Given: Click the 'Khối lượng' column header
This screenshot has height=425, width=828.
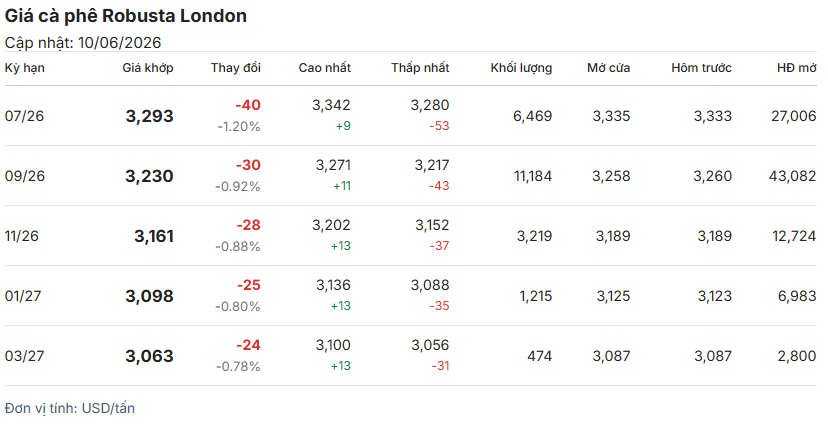Looking at the screenshot, I should (x=521, y=68).
